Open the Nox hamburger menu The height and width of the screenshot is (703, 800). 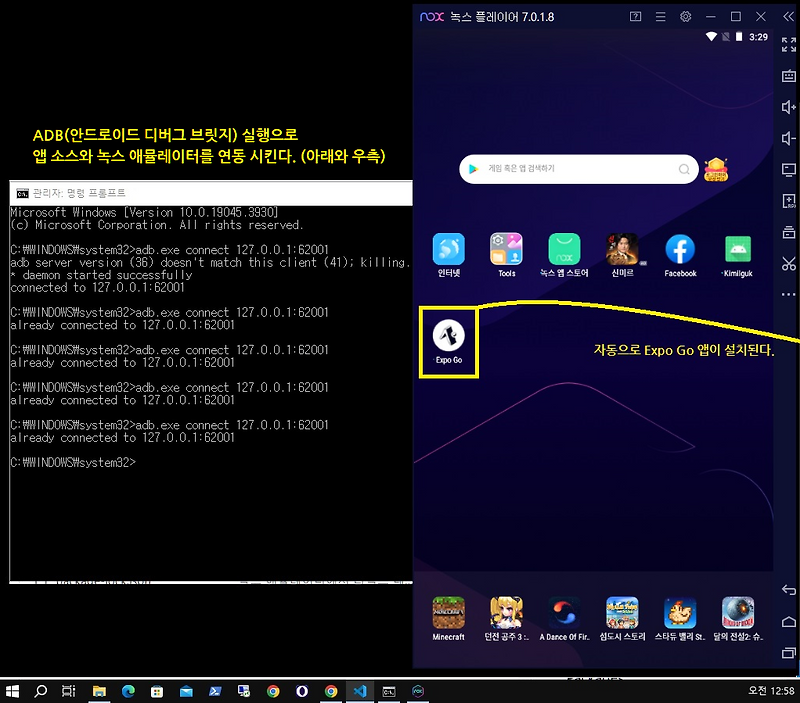coord(660,16)
